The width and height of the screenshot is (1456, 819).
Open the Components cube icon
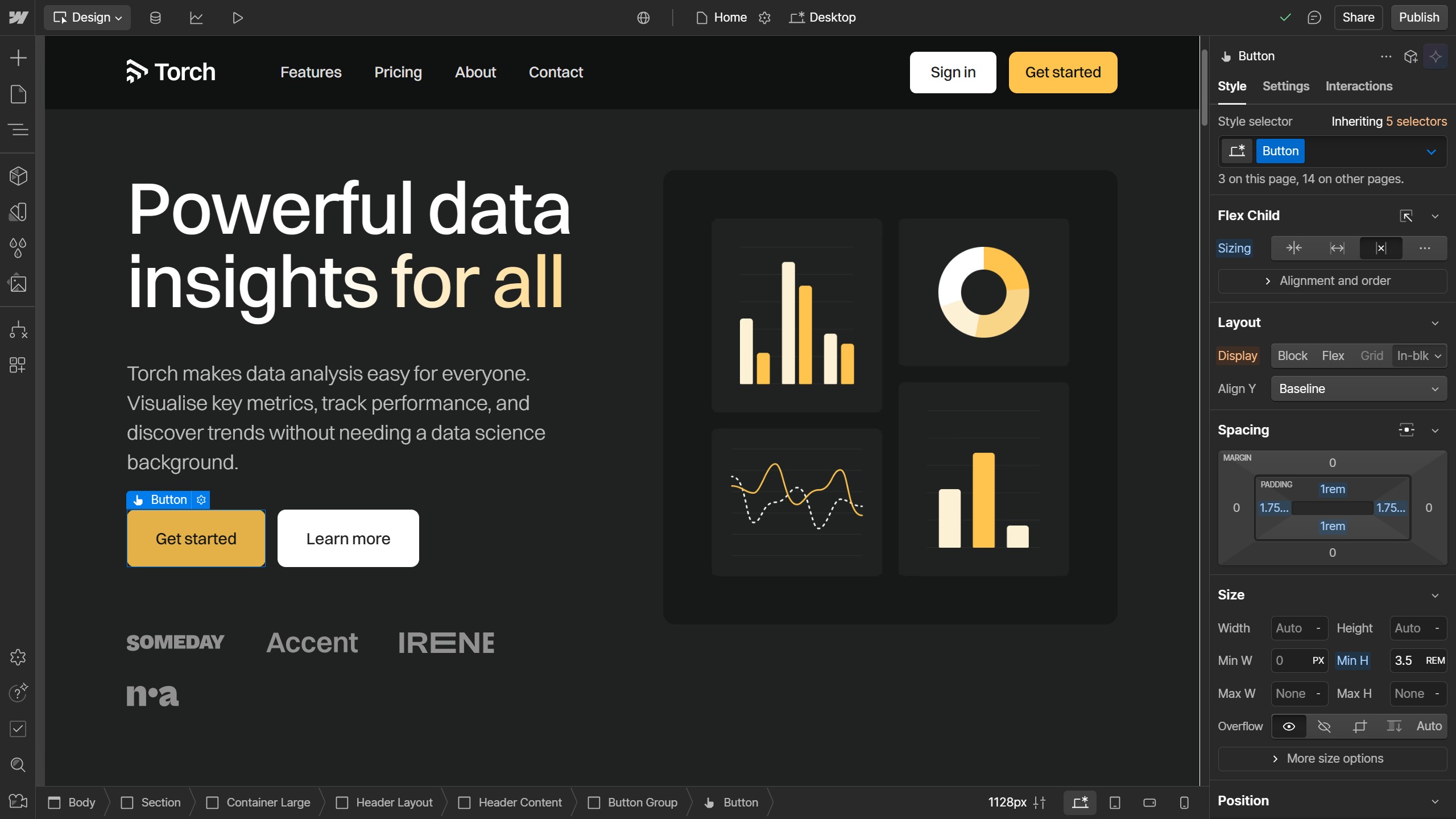[18, 176]
